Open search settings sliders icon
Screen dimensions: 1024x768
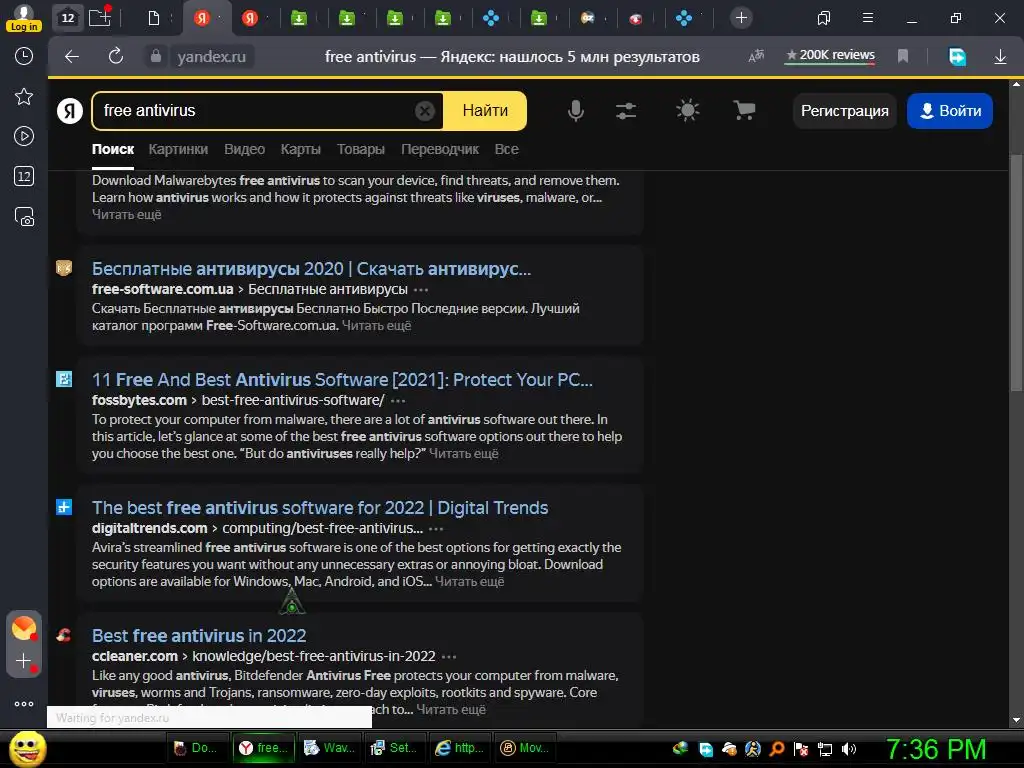[x=626, y=111]
